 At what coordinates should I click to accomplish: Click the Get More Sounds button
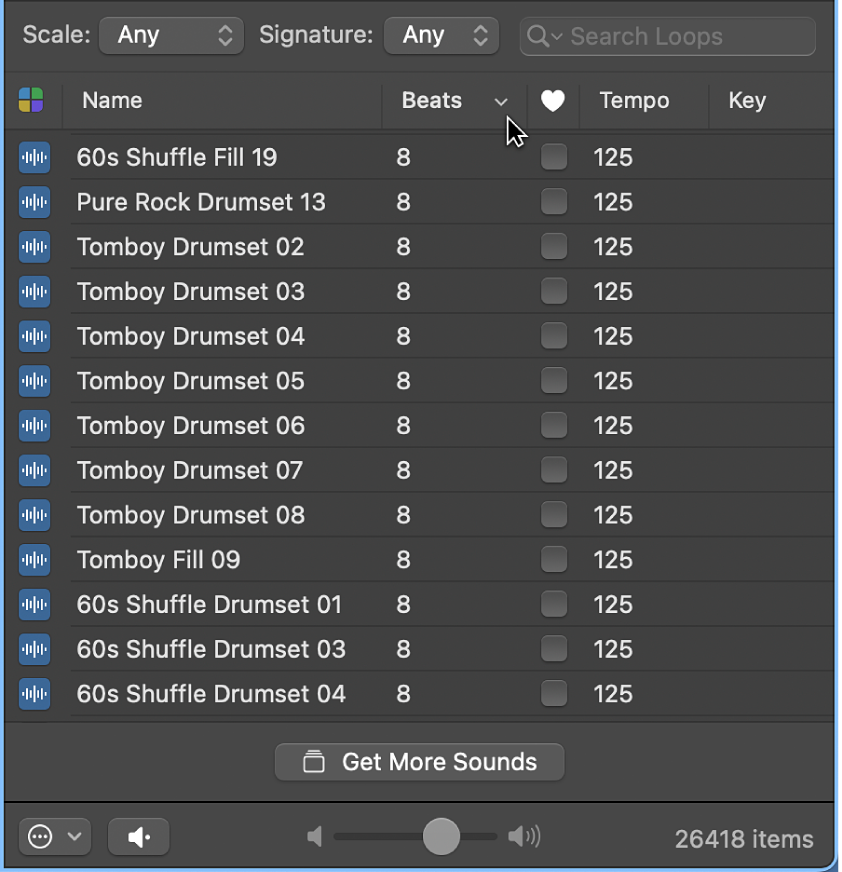(419, 761)
